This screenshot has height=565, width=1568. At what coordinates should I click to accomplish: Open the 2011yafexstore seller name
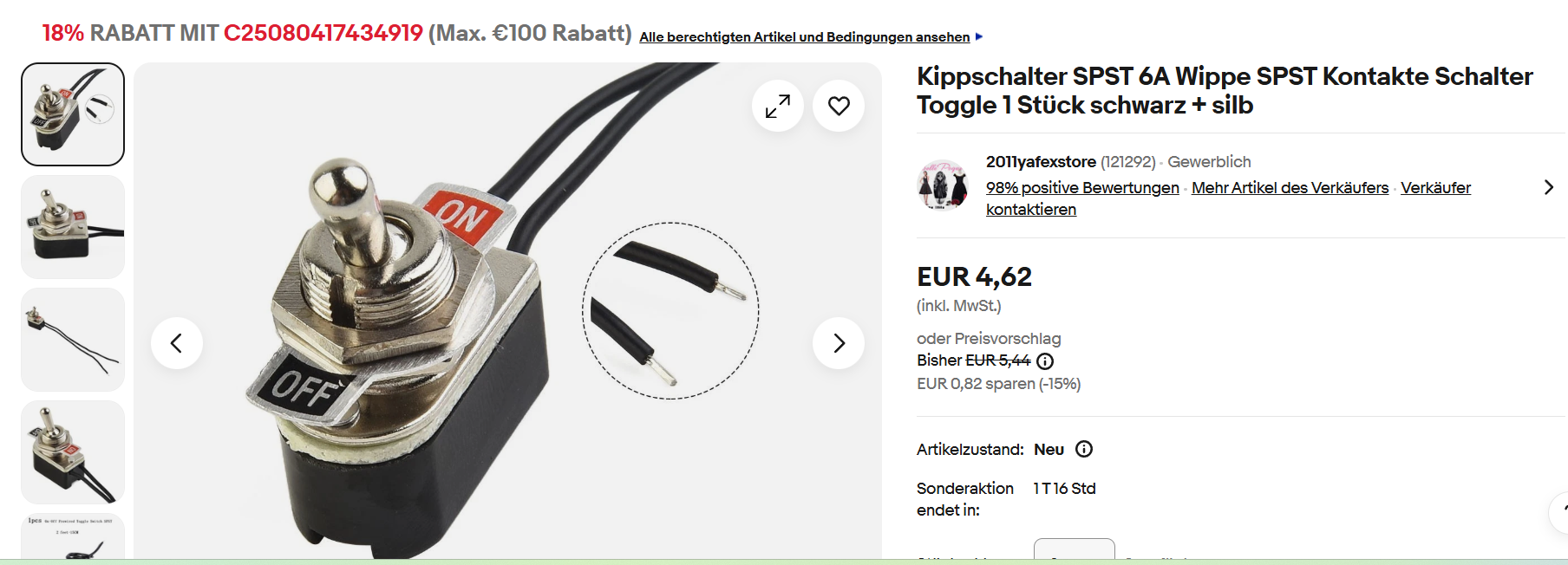[1041, 161]
